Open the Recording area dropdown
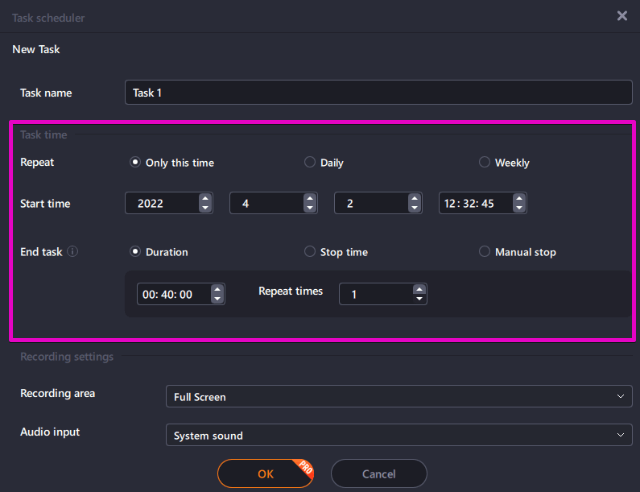This screenshot has width=640, height=492. click(399, 396)
